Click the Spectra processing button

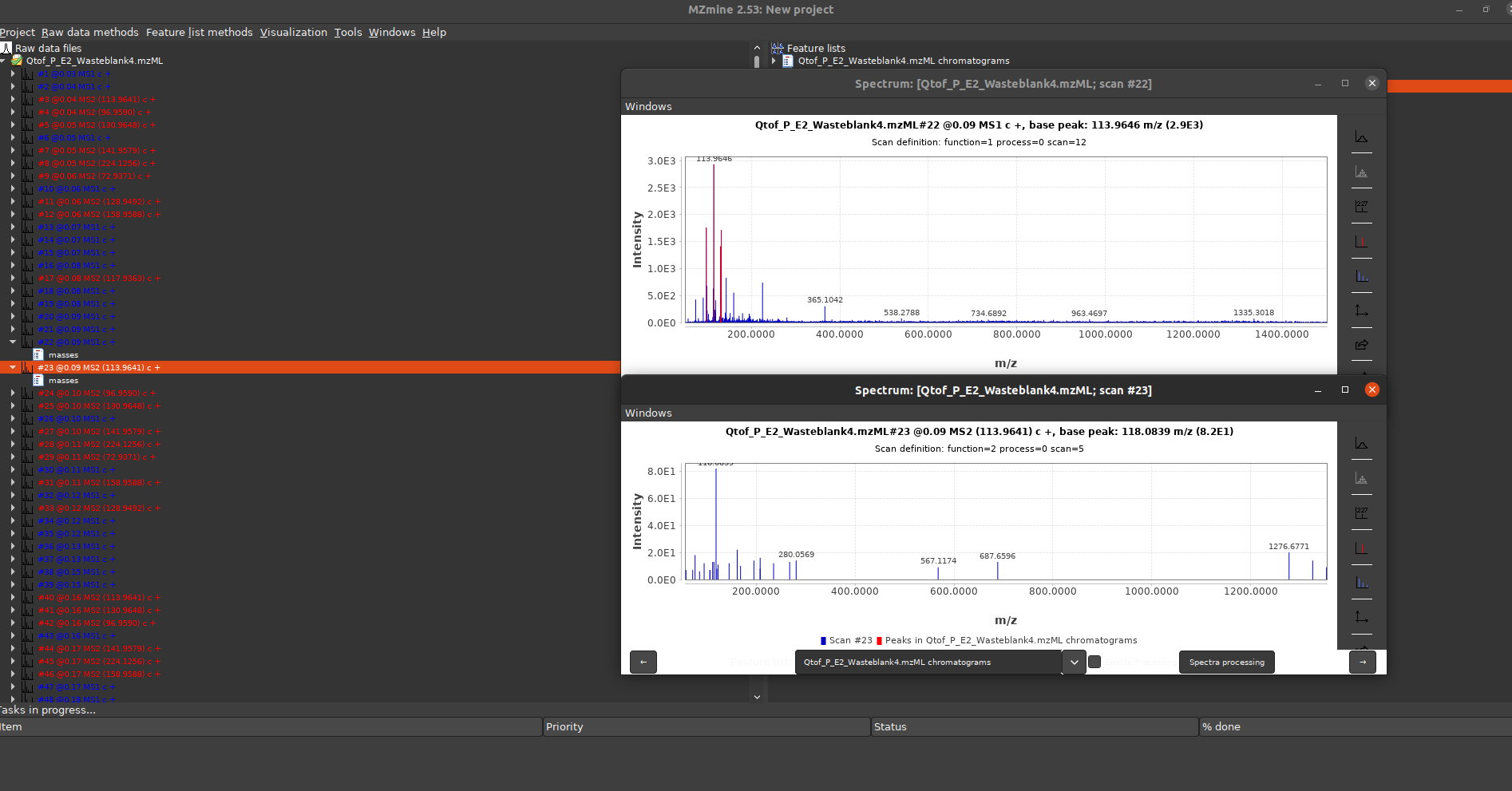pos(1226,662)
